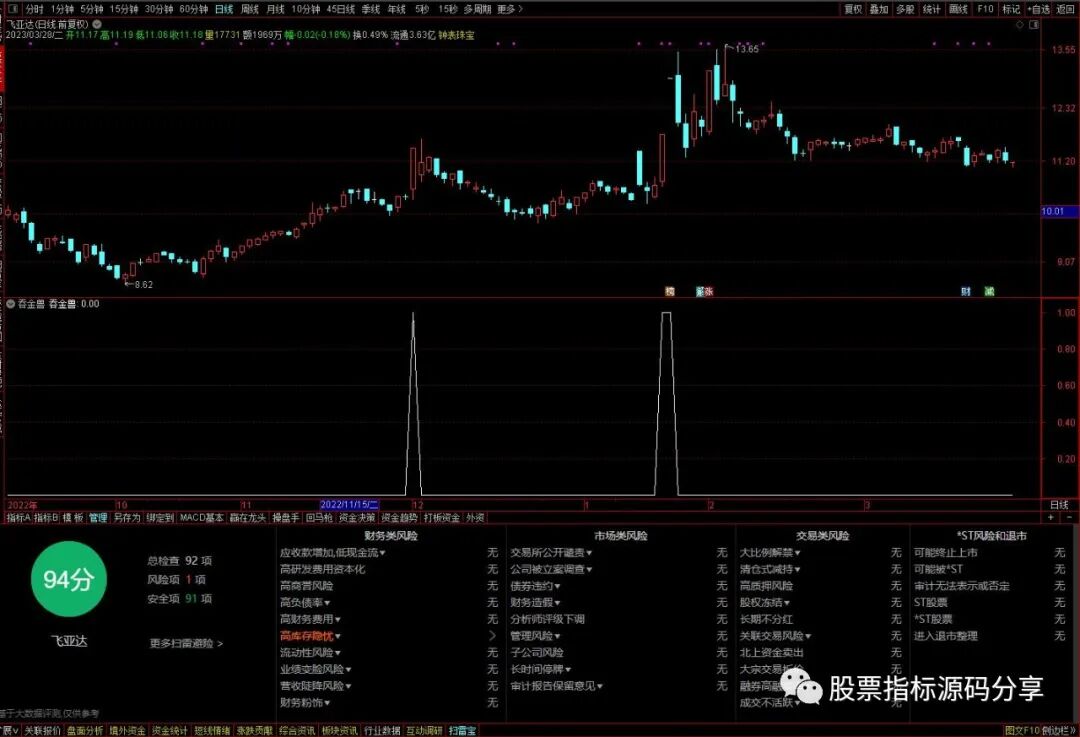Click the 统计 button

click(931, 9)
